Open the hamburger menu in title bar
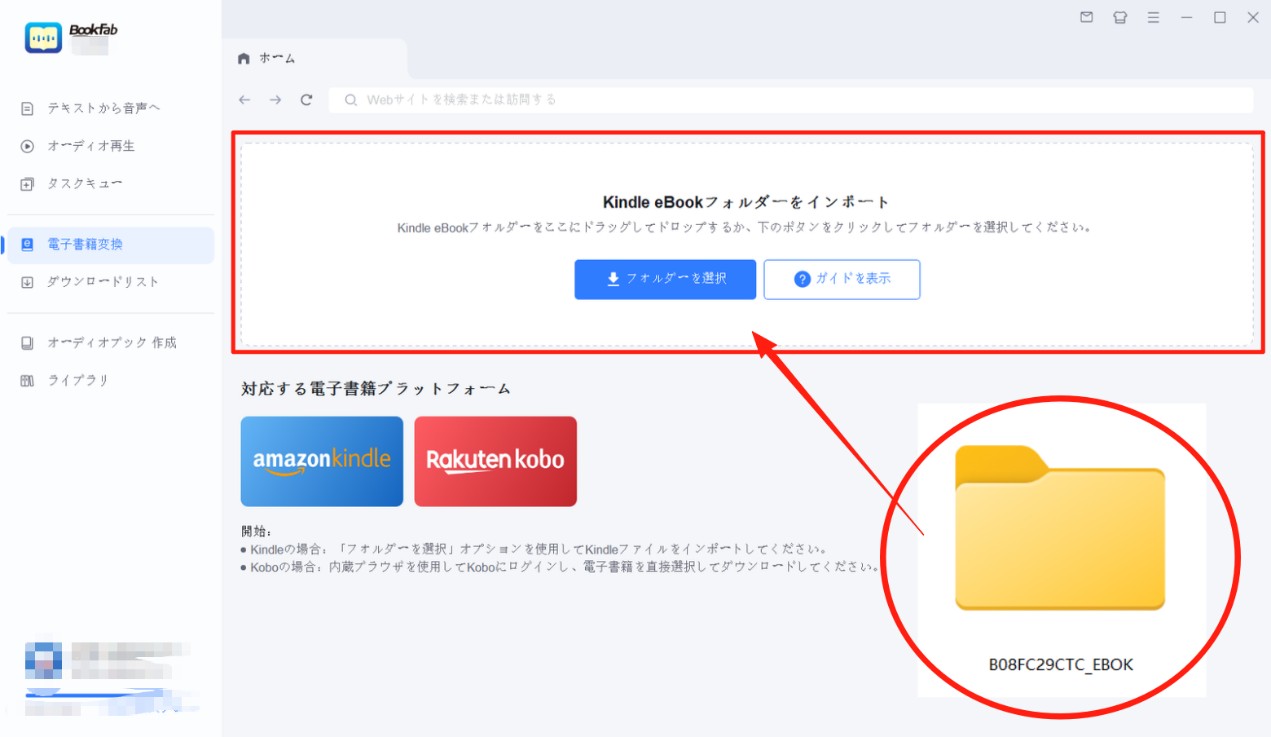Image resolution: width=1271 pixels, height=737 pixels. point(1153,18)
